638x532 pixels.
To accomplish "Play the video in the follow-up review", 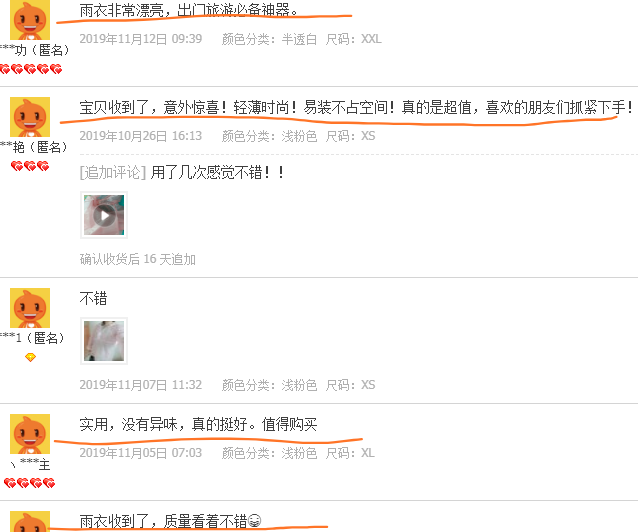I will pyautogui.click(x=104, y=215).
